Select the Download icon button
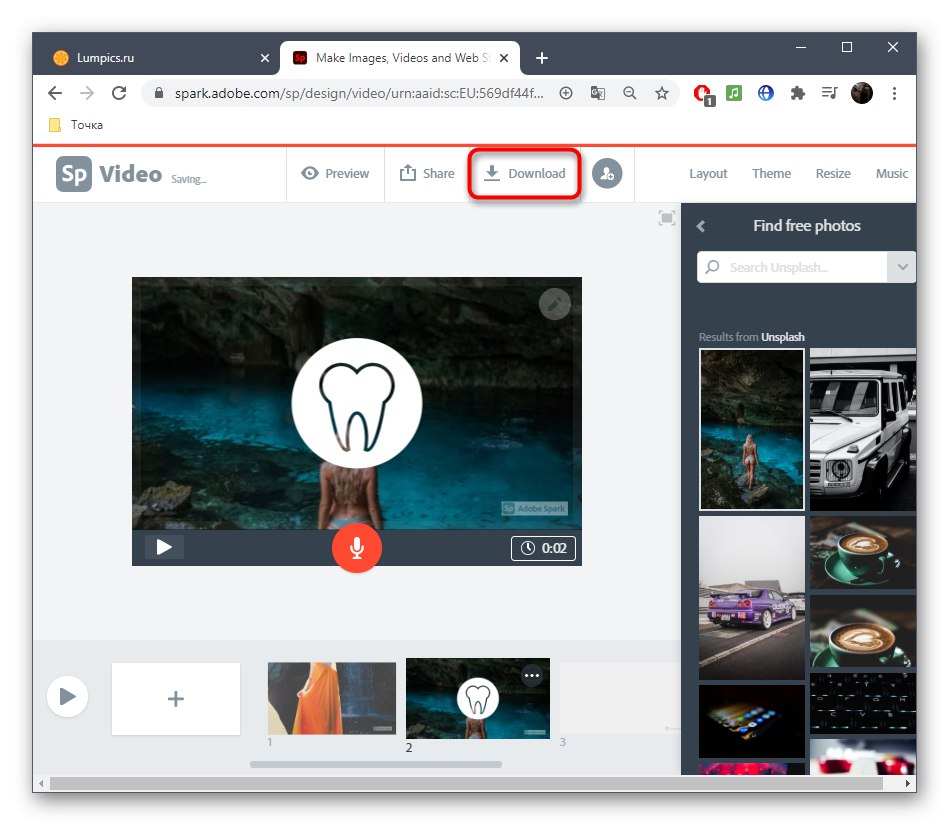The image size is (949, 825). coord(492,173)
